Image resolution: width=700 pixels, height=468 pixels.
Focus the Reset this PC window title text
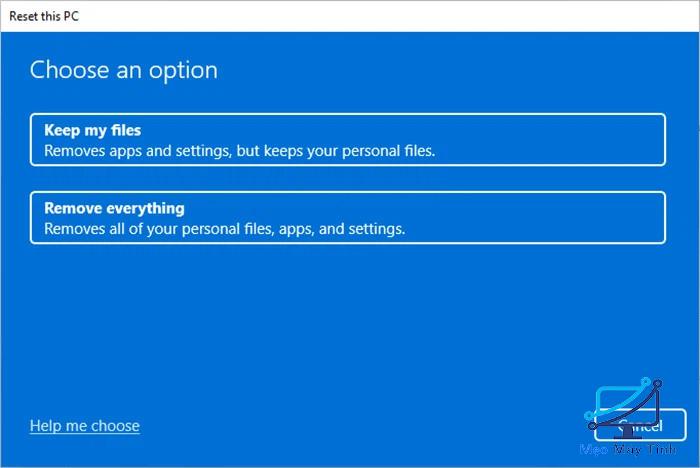point(44,16)
